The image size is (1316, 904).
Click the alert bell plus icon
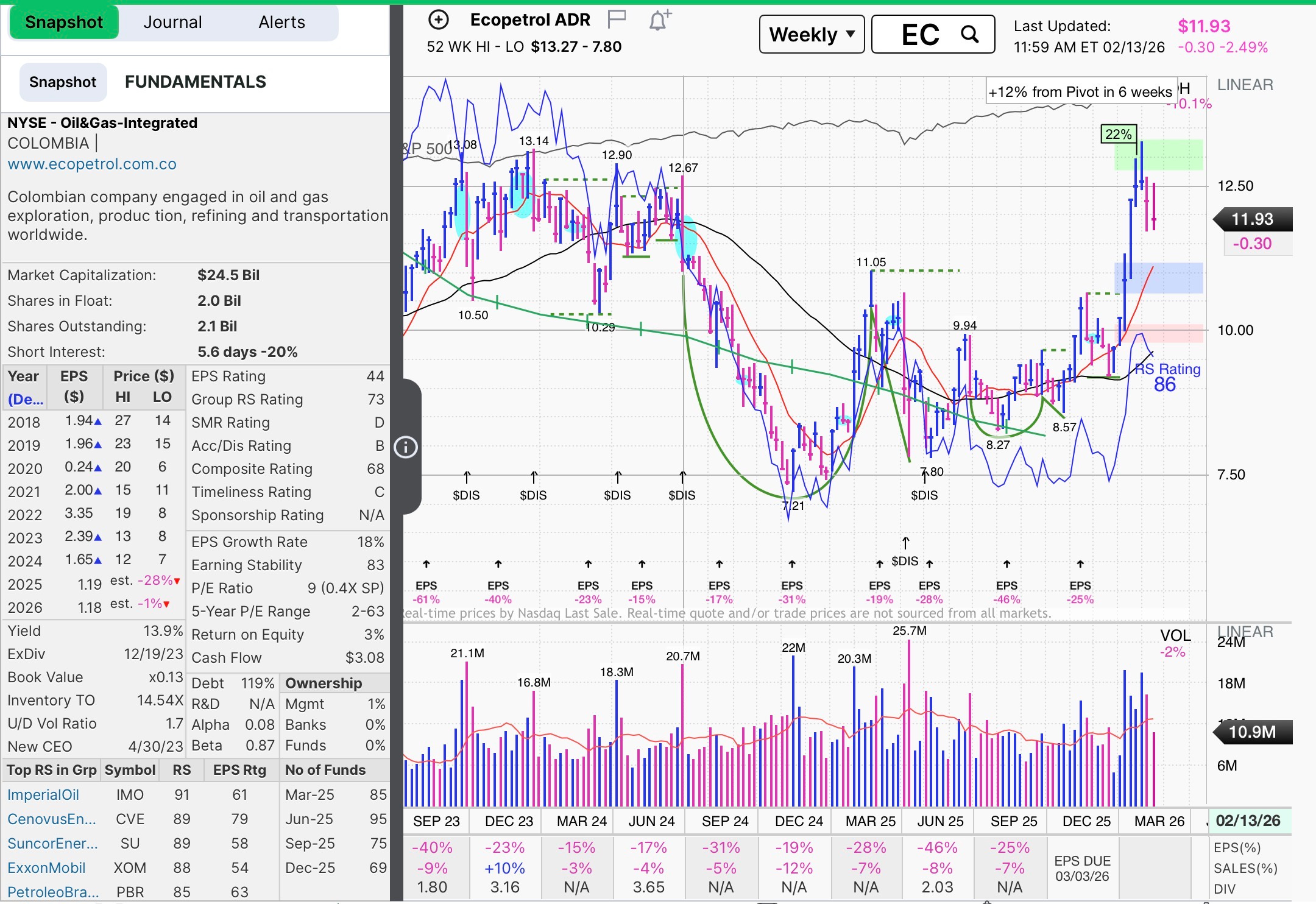click(659, 20)
